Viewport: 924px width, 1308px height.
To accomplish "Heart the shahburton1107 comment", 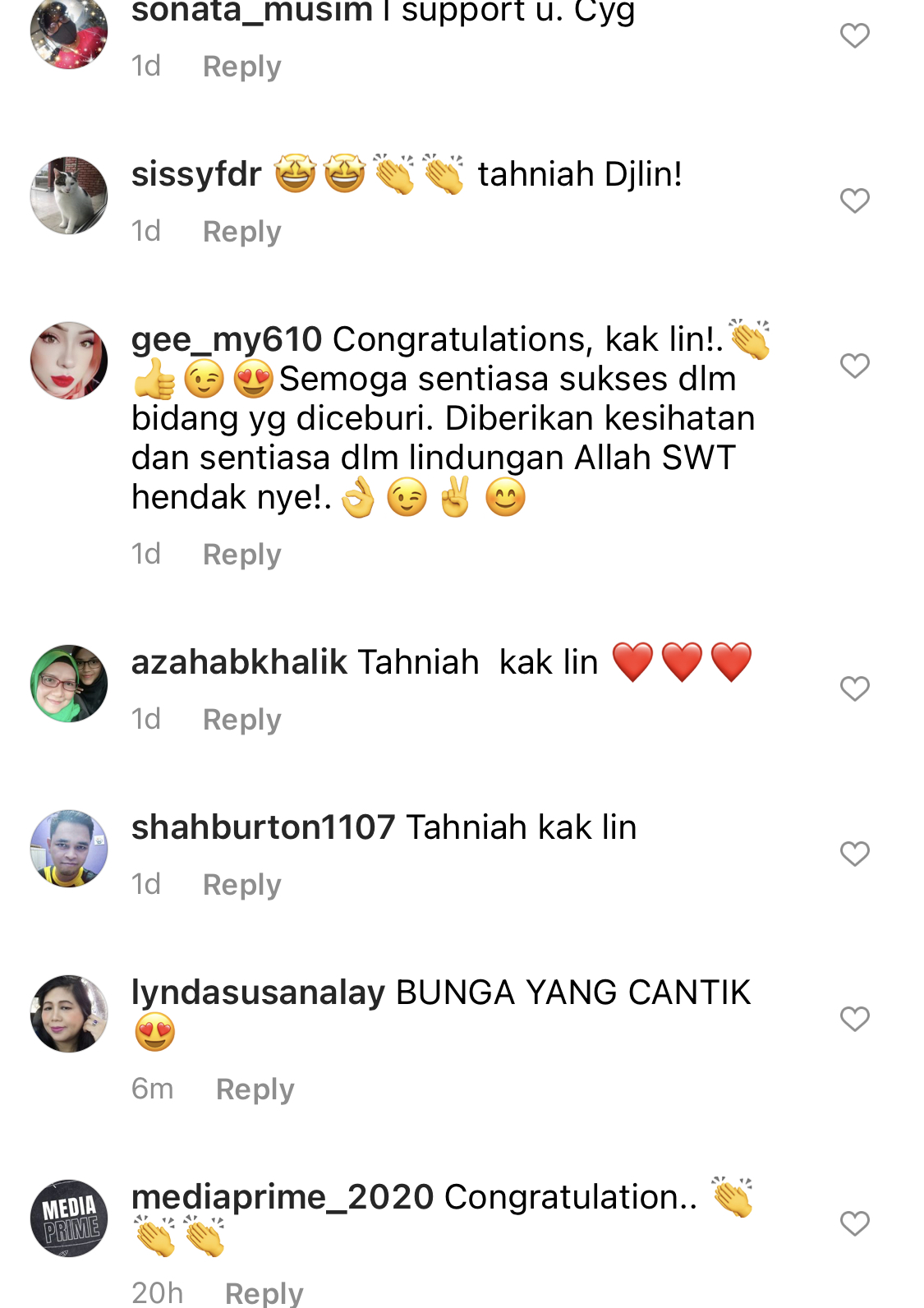I will coord(854,854).
